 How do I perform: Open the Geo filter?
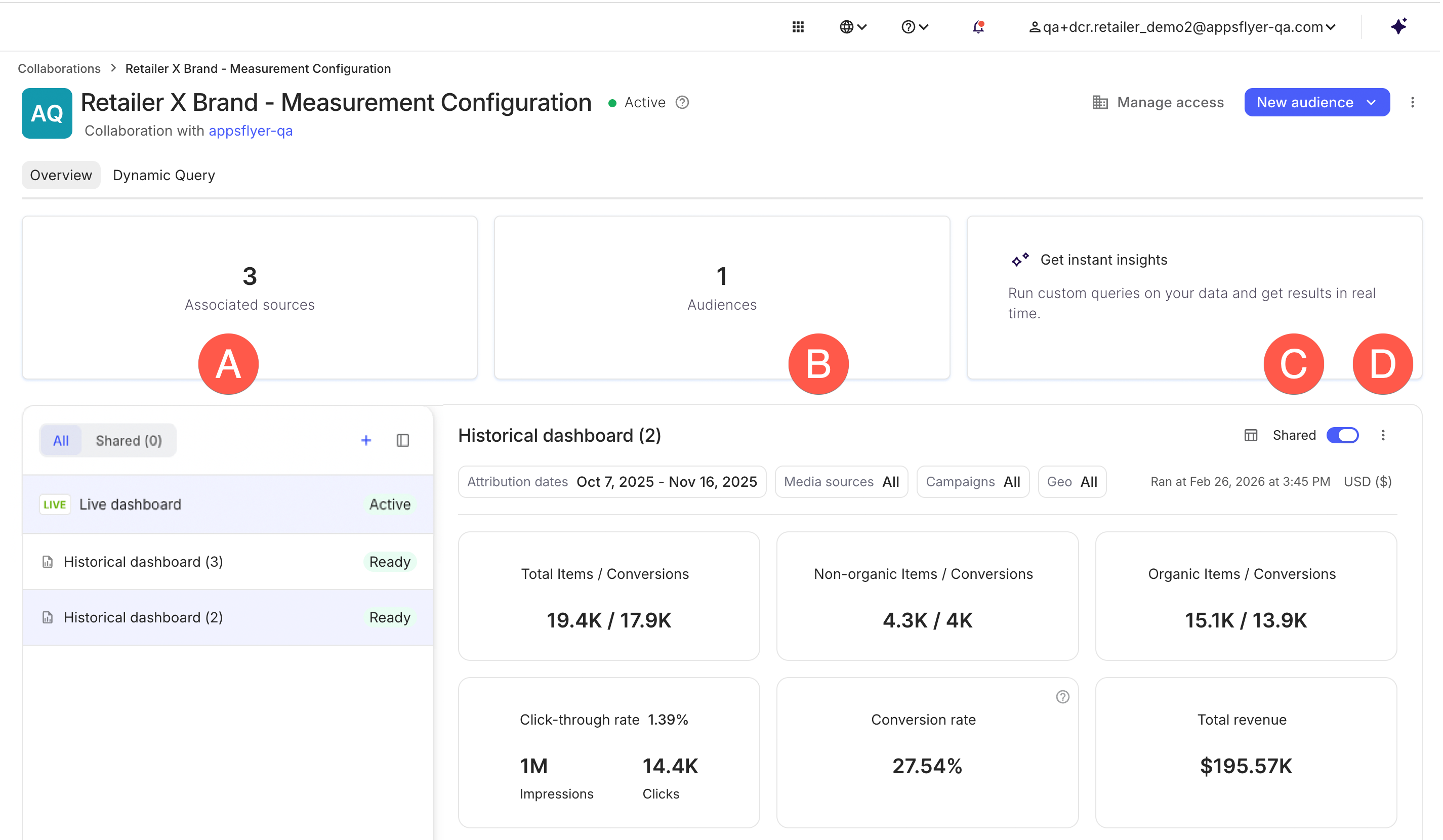[1072, 482]
